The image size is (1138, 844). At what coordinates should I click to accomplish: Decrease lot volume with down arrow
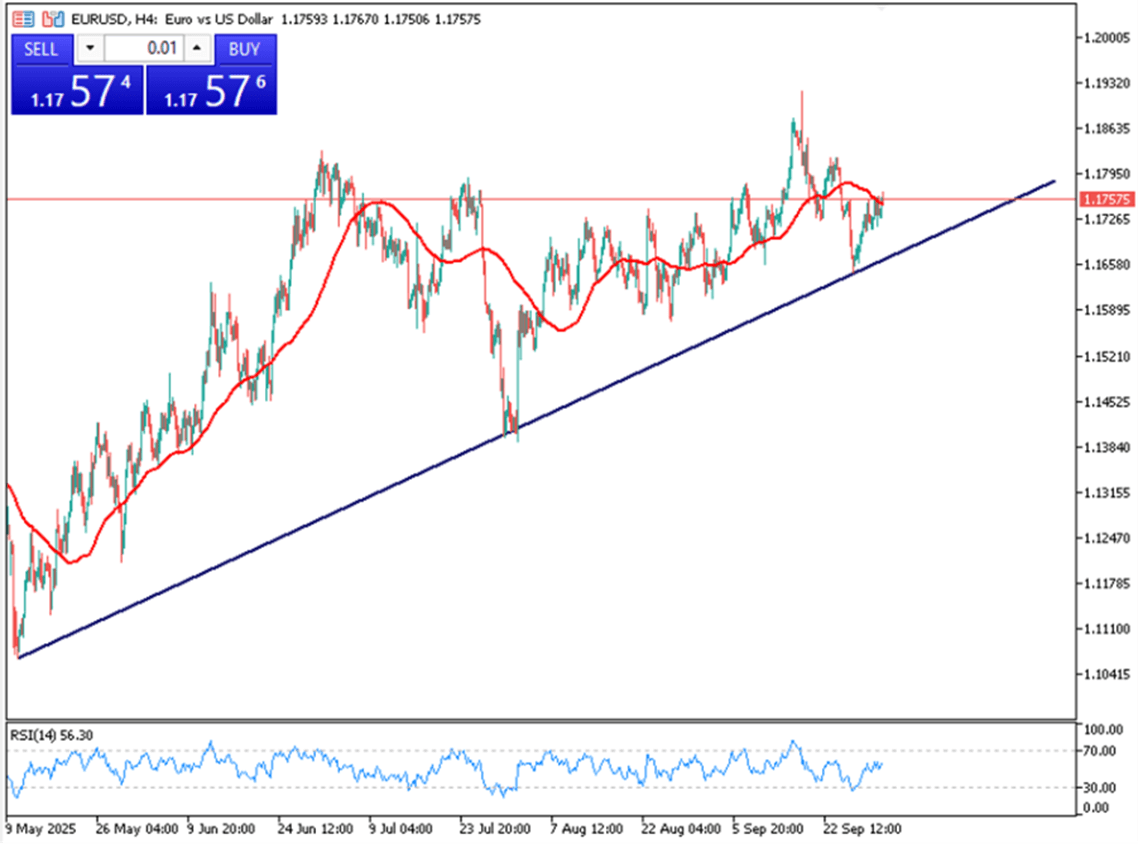pyautogui.click(x=91, y=49)
